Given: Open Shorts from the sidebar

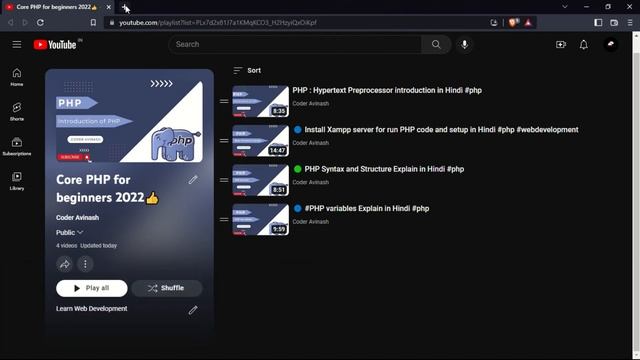Looking at the screenshot, I should (x=17, y=112).
